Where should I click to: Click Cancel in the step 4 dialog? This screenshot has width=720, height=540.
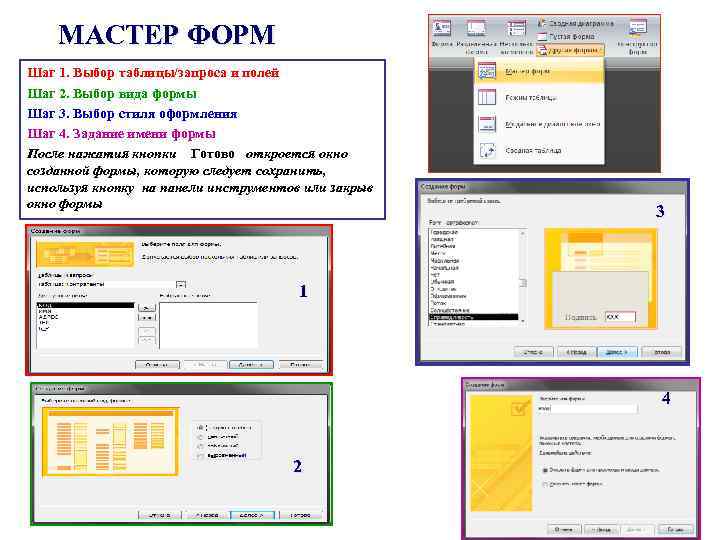pyautogui.click(x=564, y=529)
